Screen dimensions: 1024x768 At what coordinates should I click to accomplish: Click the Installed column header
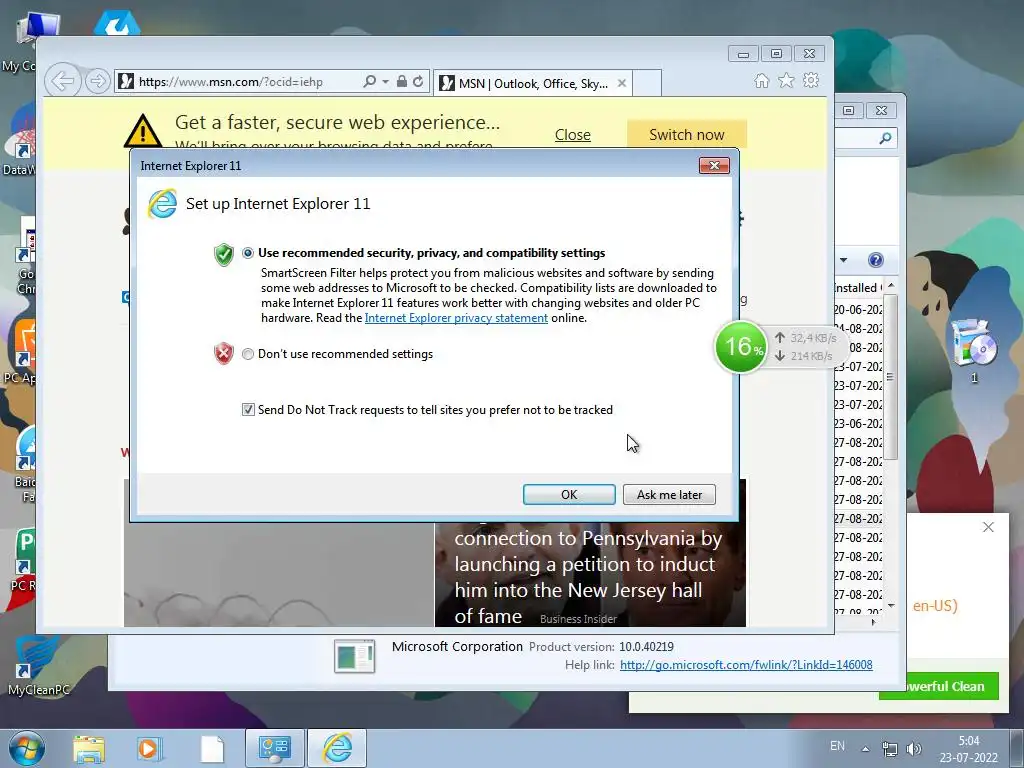pyautogui.click(x=857, y=287)
